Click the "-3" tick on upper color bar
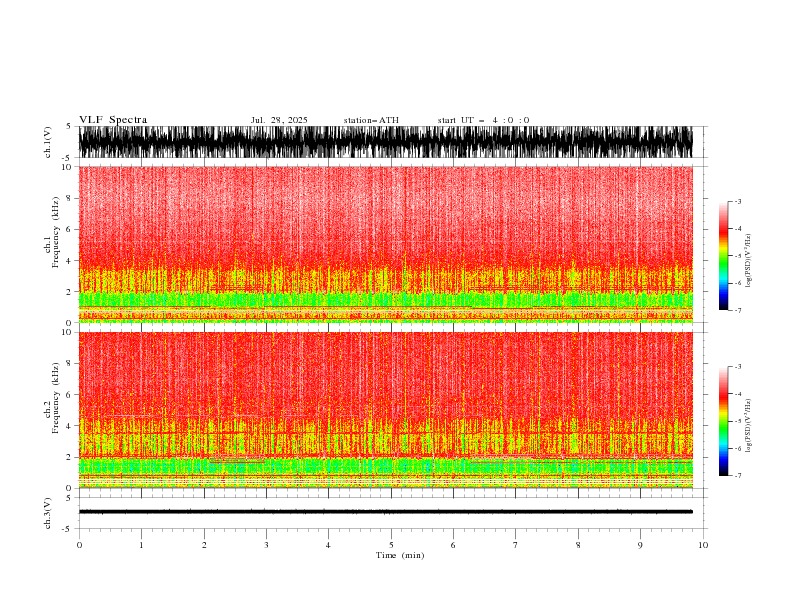Image resolution: width=792 pixels, height=612 pixels. click(737, 201)
